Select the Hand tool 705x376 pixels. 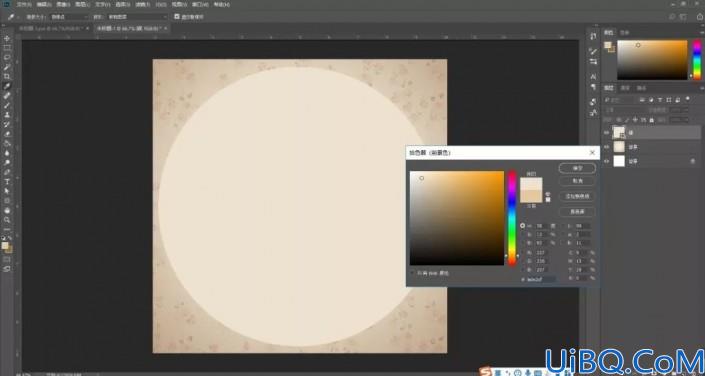pyautogui.click(x=7, y=210)
